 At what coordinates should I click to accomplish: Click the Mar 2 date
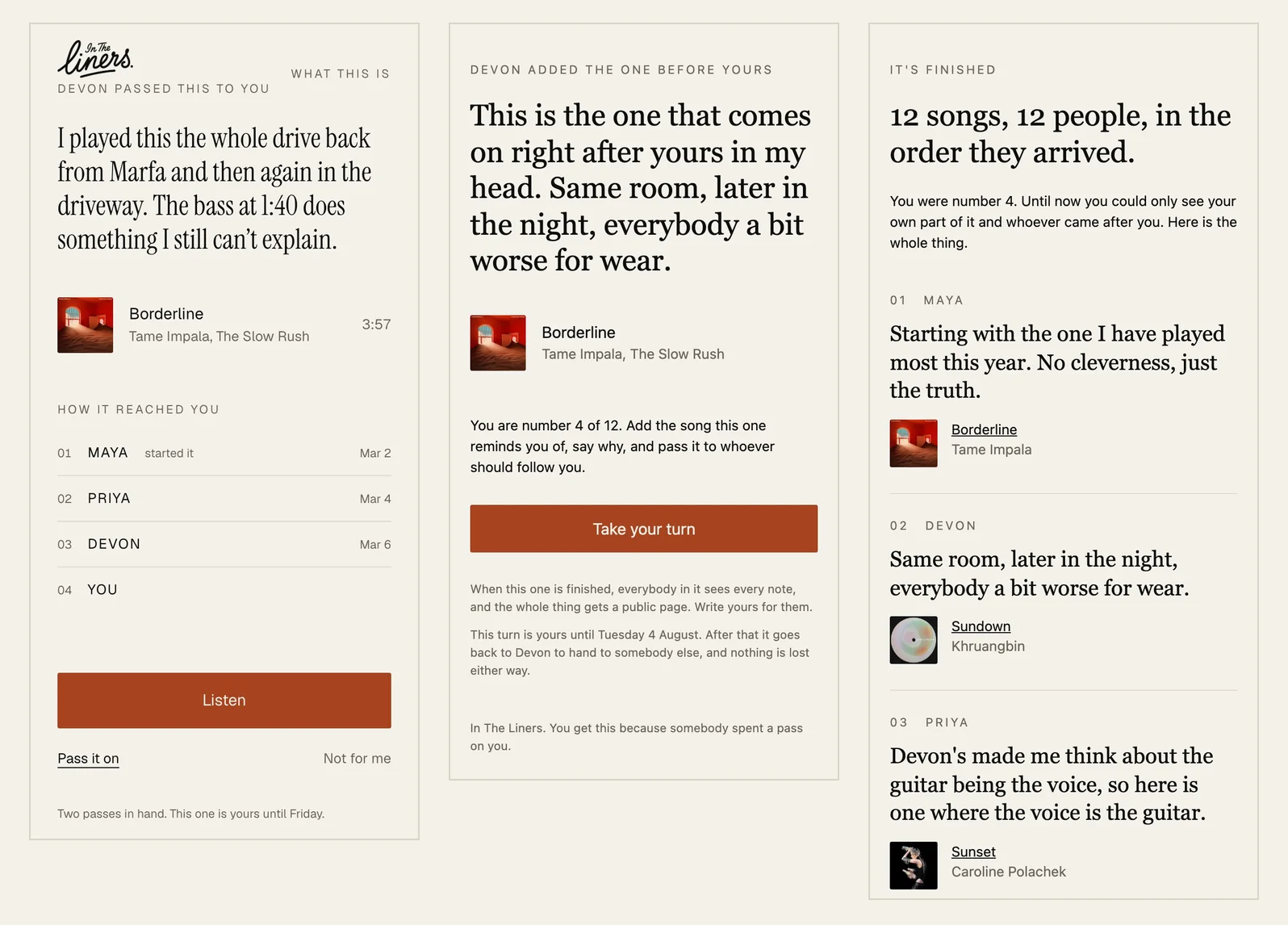pyautogui.click(x=375, y=454)
